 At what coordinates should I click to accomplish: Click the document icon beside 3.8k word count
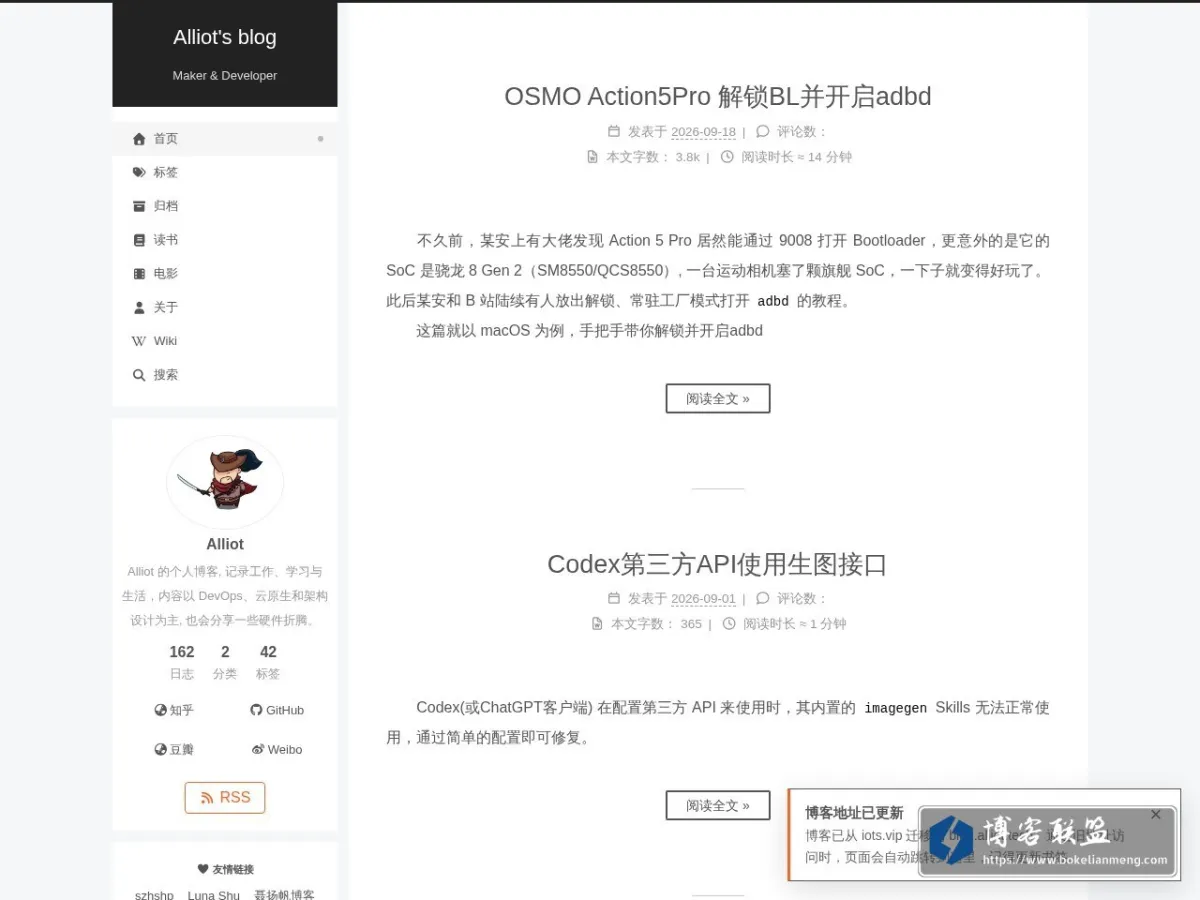pyautogui.click(x=592, y=157)
